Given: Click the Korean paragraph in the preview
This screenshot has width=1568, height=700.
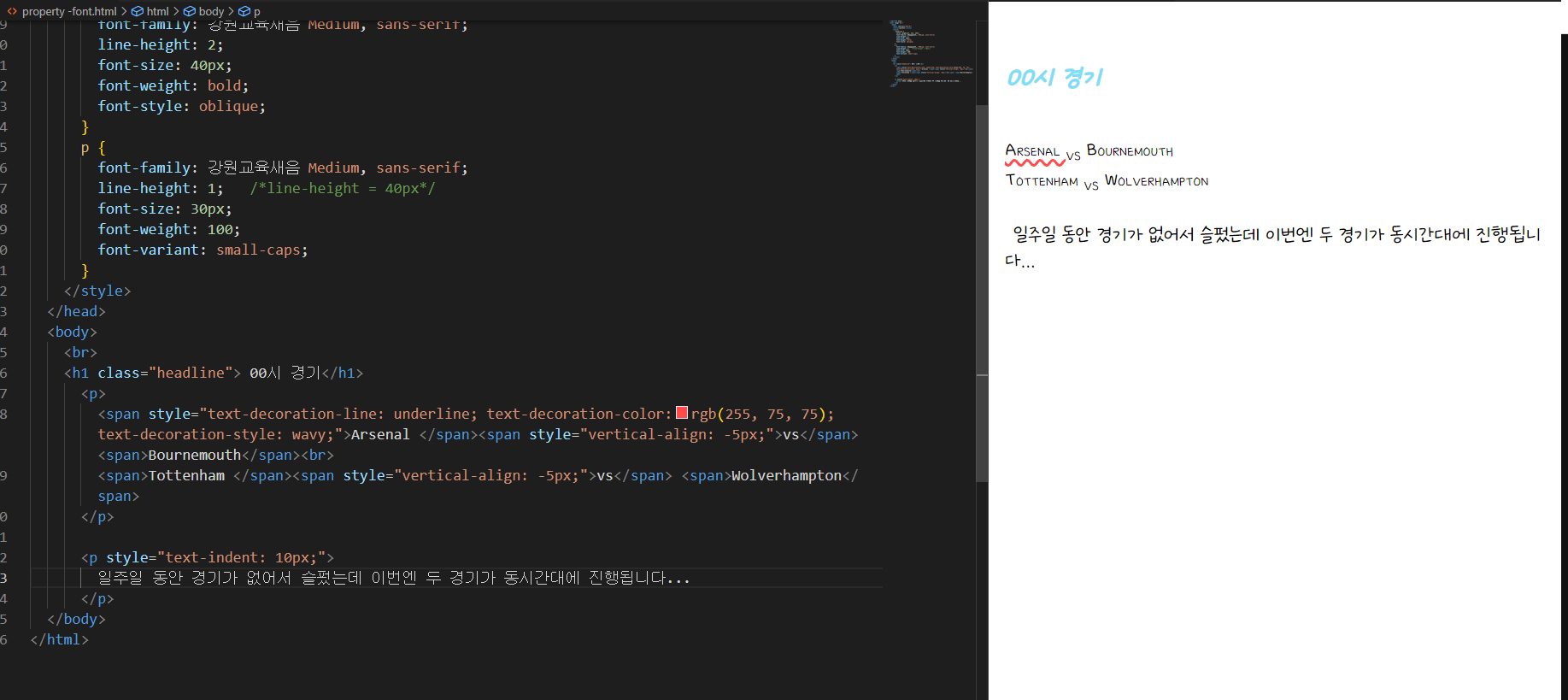Looking at the screenshot, I should [1272, 246].
